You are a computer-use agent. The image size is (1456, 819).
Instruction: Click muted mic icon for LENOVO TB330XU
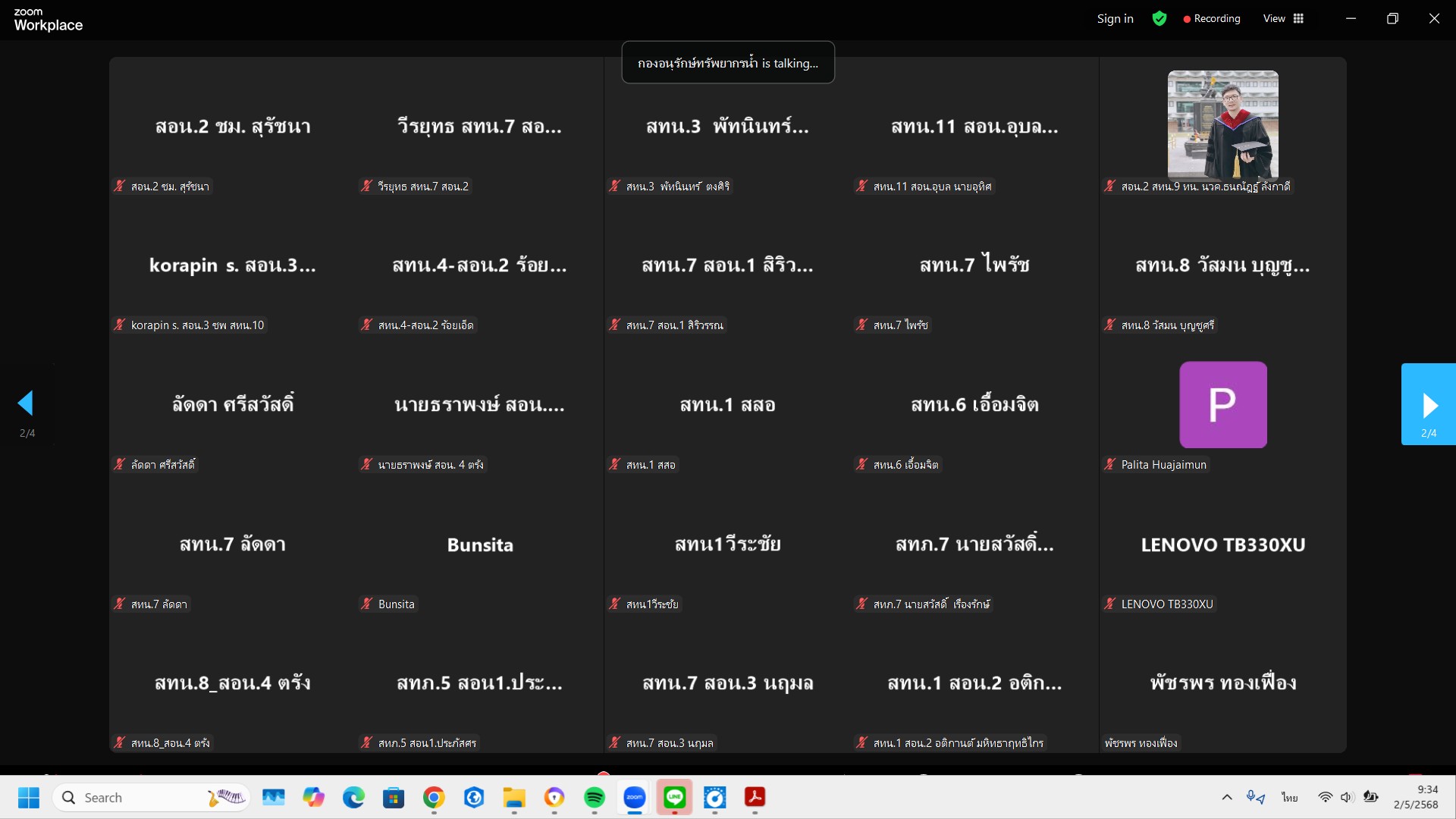pyautogui.click(x=1110, y=604)
